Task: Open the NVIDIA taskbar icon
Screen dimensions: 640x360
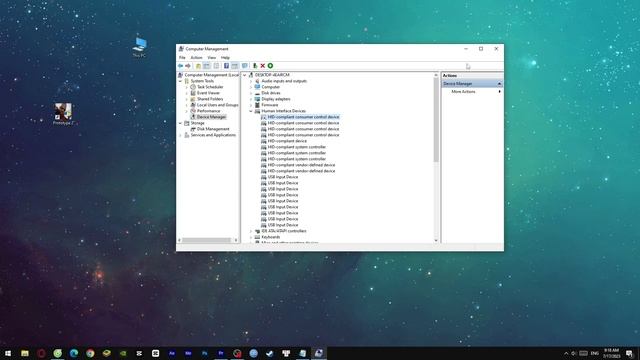Action: (x=123, y=353)
